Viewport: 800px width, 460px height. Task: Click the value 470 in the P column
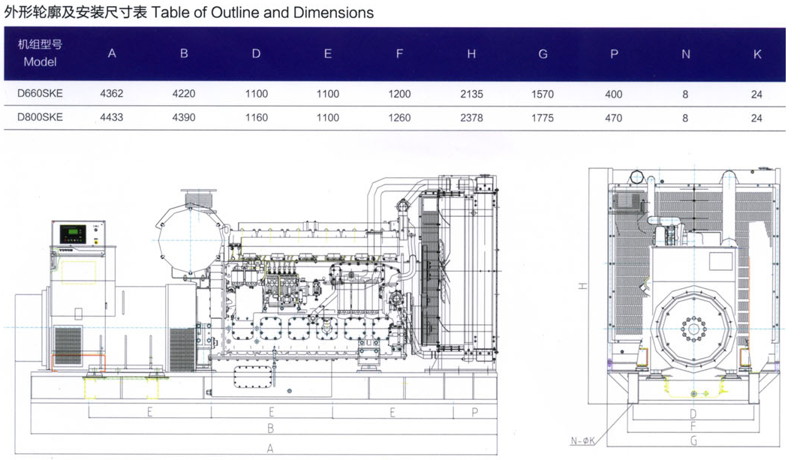click(614, 117)
